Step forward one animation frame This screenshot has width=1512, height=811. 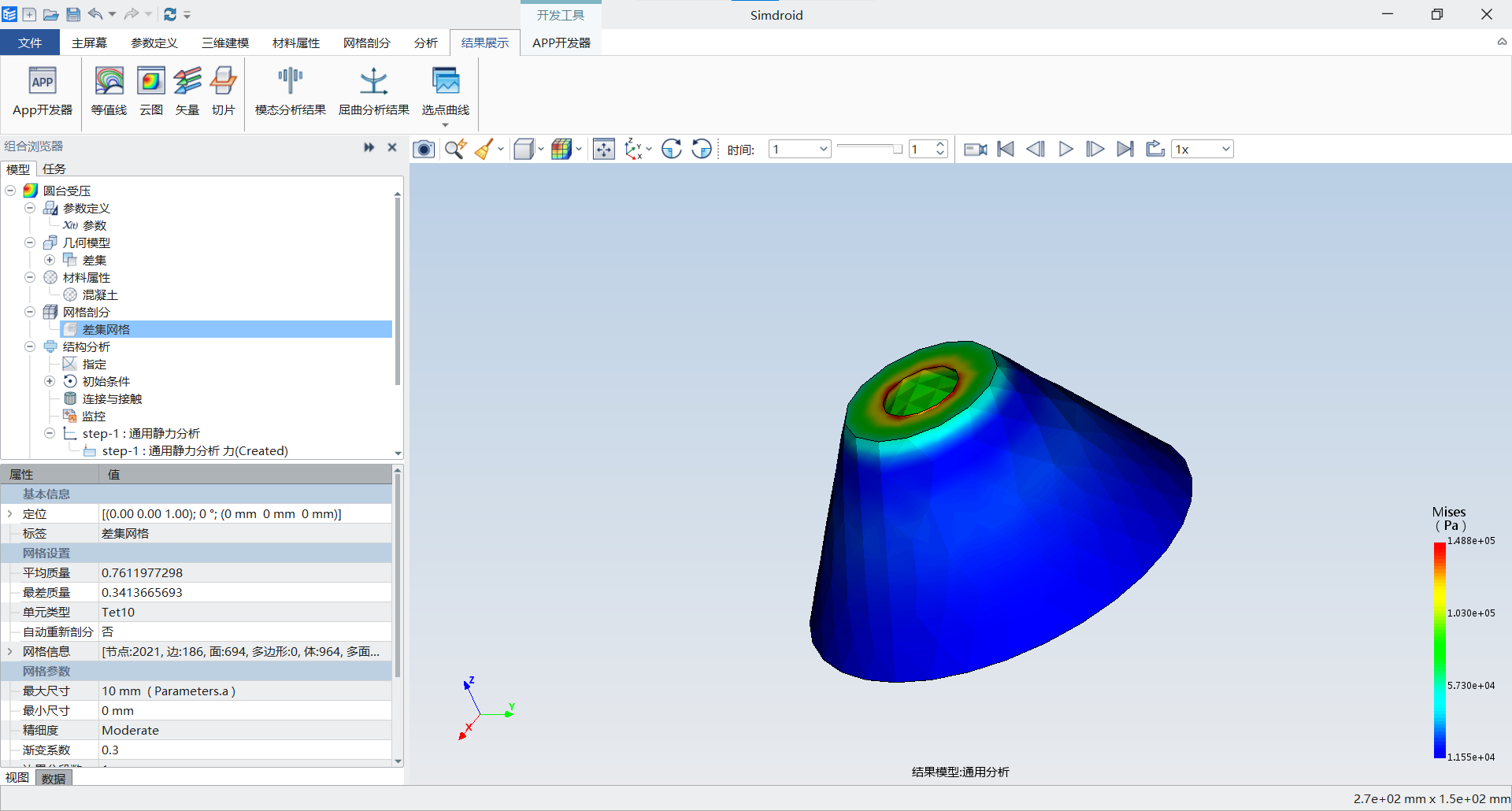[1095, 149]
